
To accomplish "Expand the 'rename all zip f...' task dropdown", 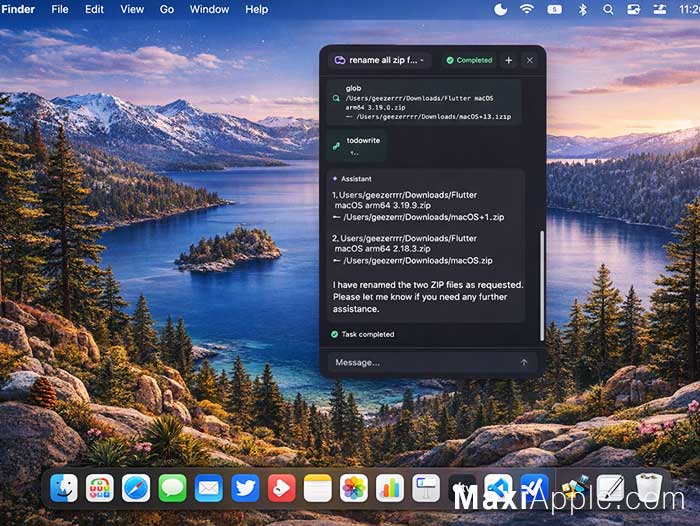I will click(380, 60).
